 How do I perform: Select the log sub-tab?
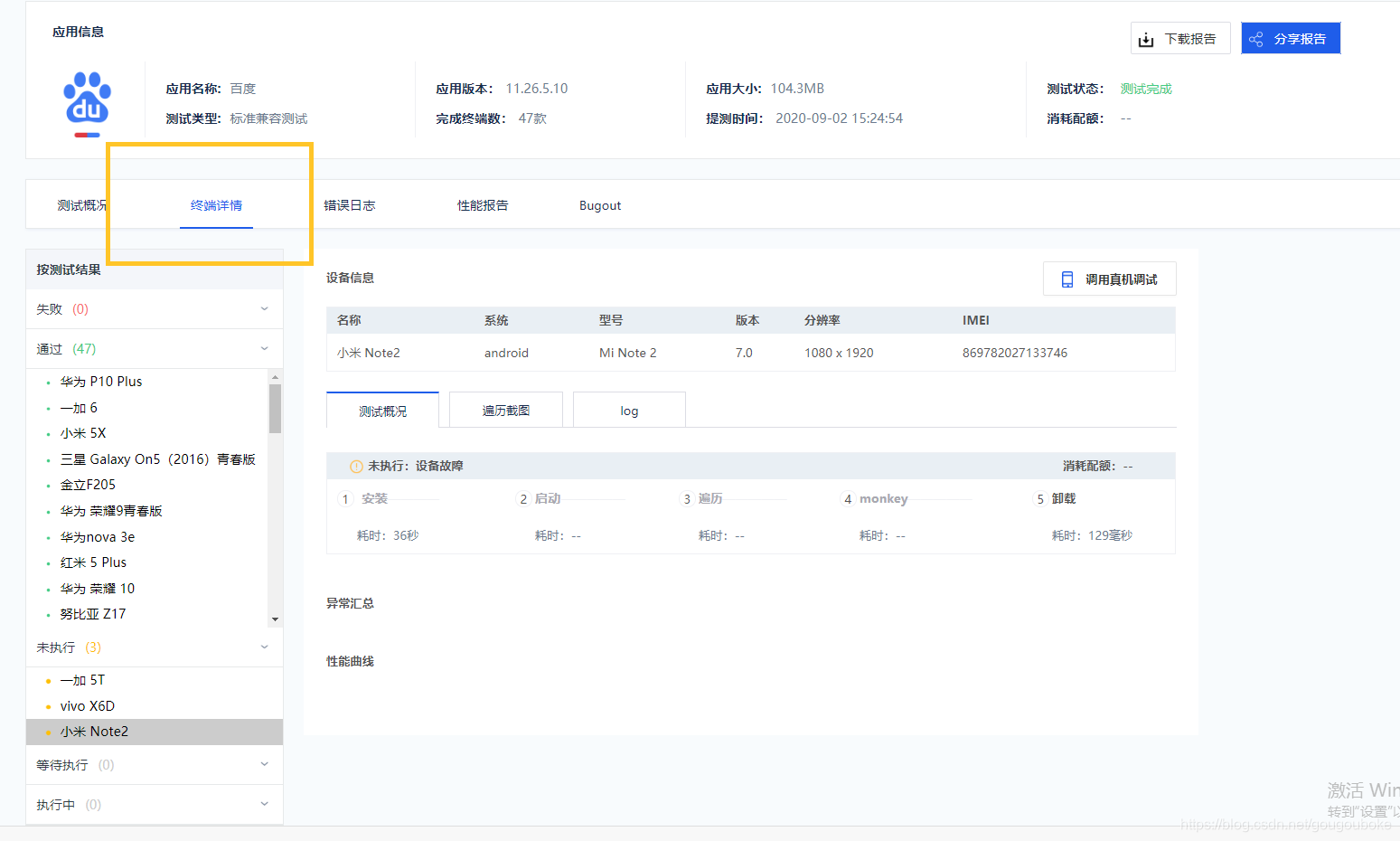[x=629, y=410]
